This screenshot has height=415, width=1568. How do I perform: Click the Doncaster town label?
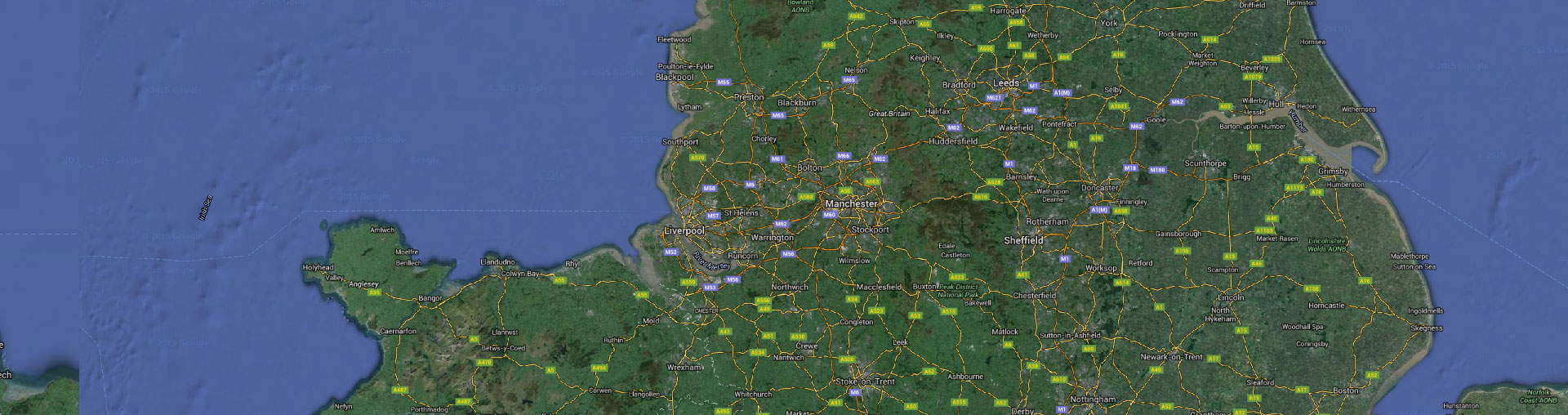(1099, 188)
